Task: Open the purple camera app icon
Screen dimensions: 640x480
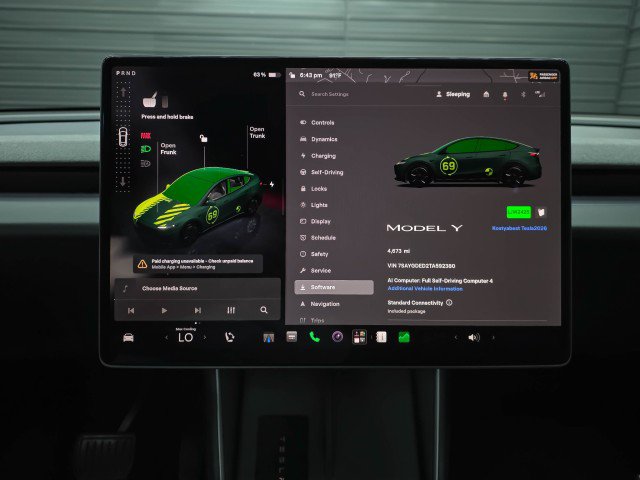Action: coord(337,337)
